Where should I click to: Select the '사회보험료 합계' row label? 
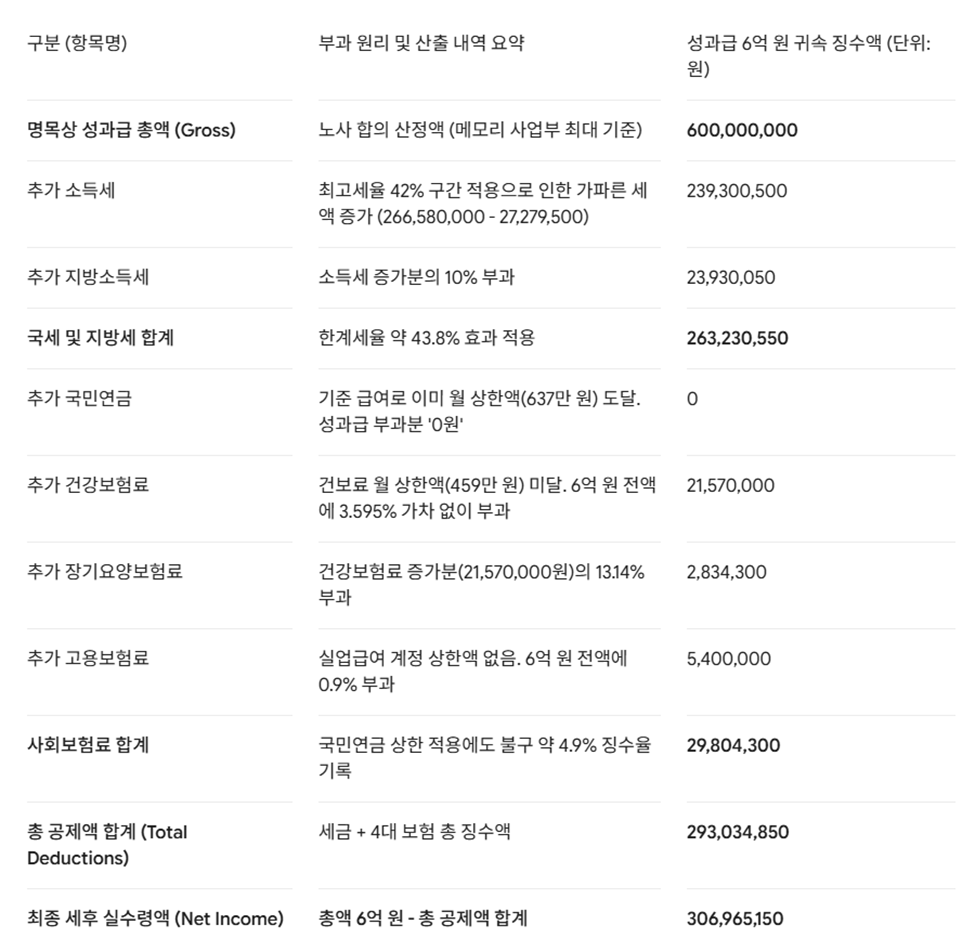pyautogui.click(x=88, y=745)
